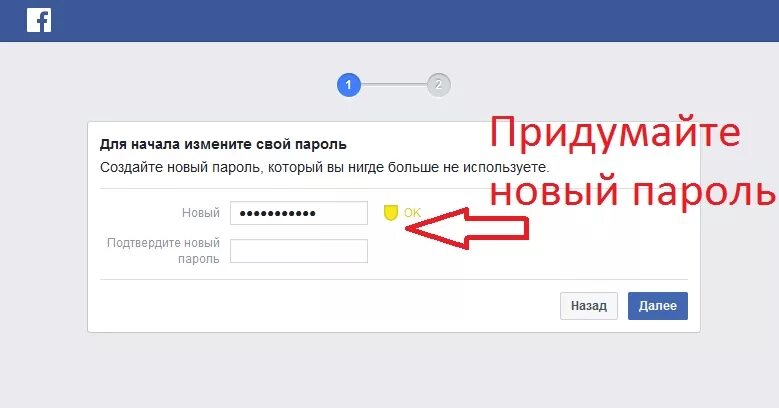The width and height of the screenshot is (779, 408).
Task: Continue with the blue Далее button
Action: click(x=658, y=306)
